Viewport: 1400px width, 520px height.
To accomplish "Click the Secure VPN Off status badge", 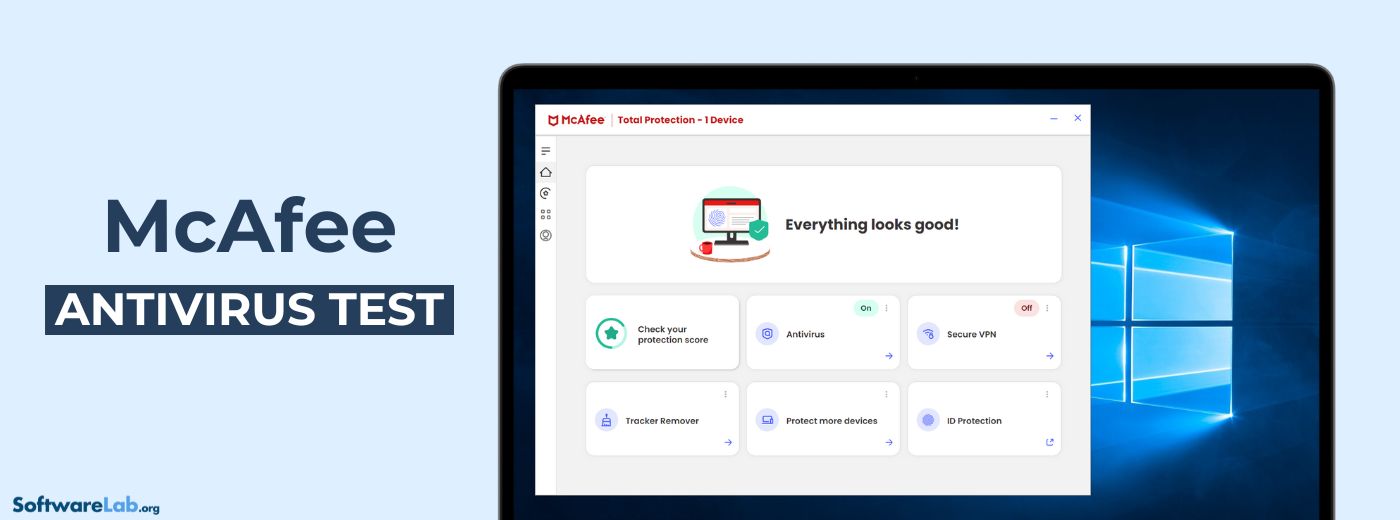I will point(1027,308).
